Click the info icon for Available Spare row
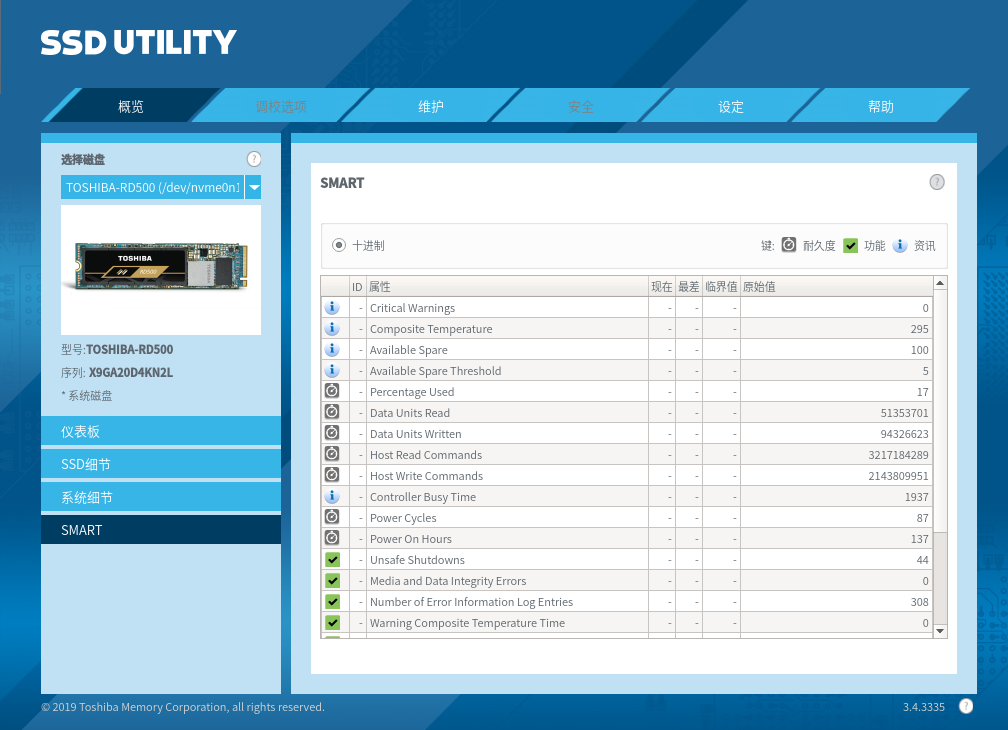Viewport: 1008px width, 730px height. [332, 350]
